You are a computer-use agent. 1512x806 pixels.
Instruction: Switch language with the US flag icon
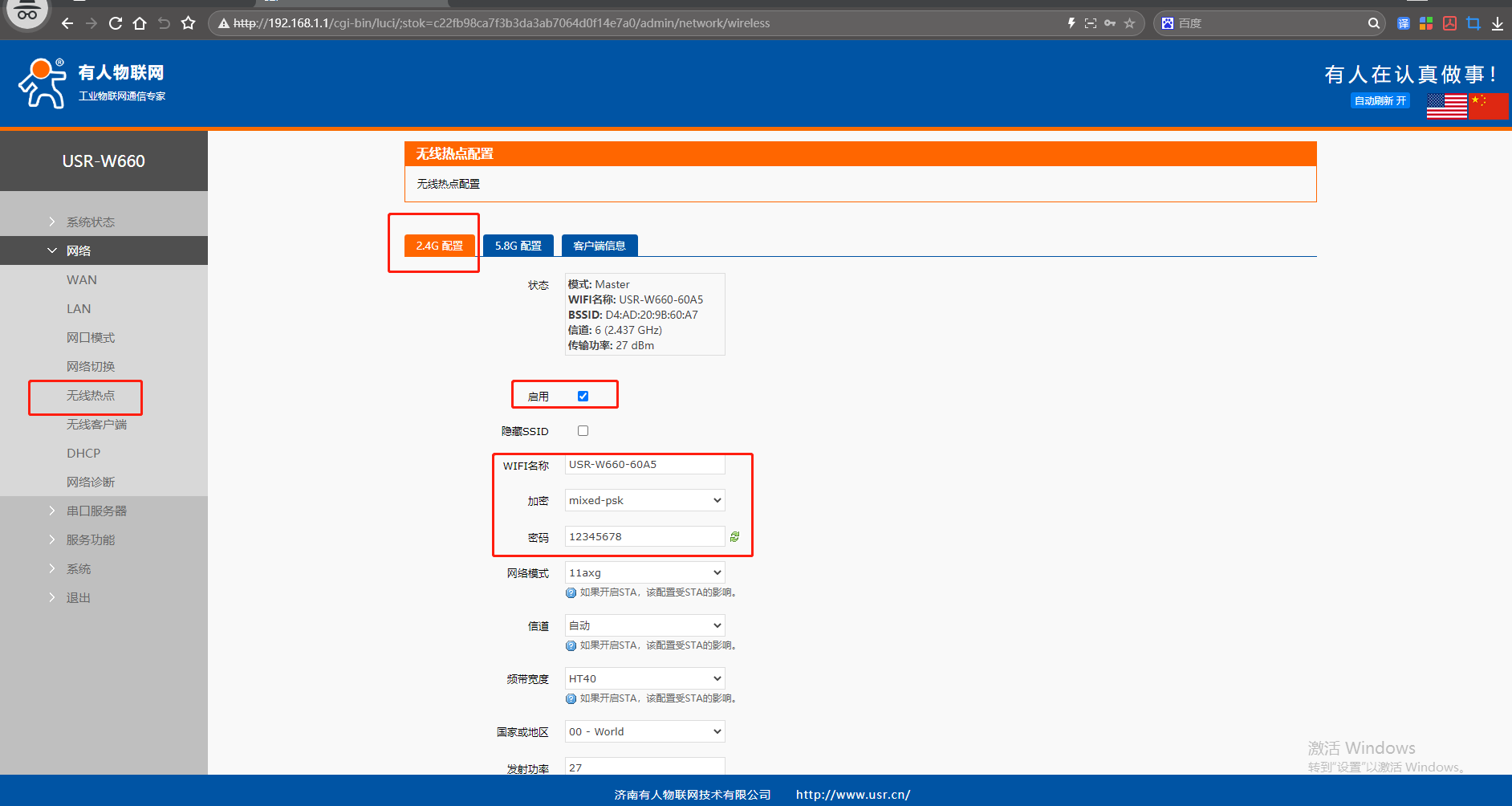[1446, 106]
